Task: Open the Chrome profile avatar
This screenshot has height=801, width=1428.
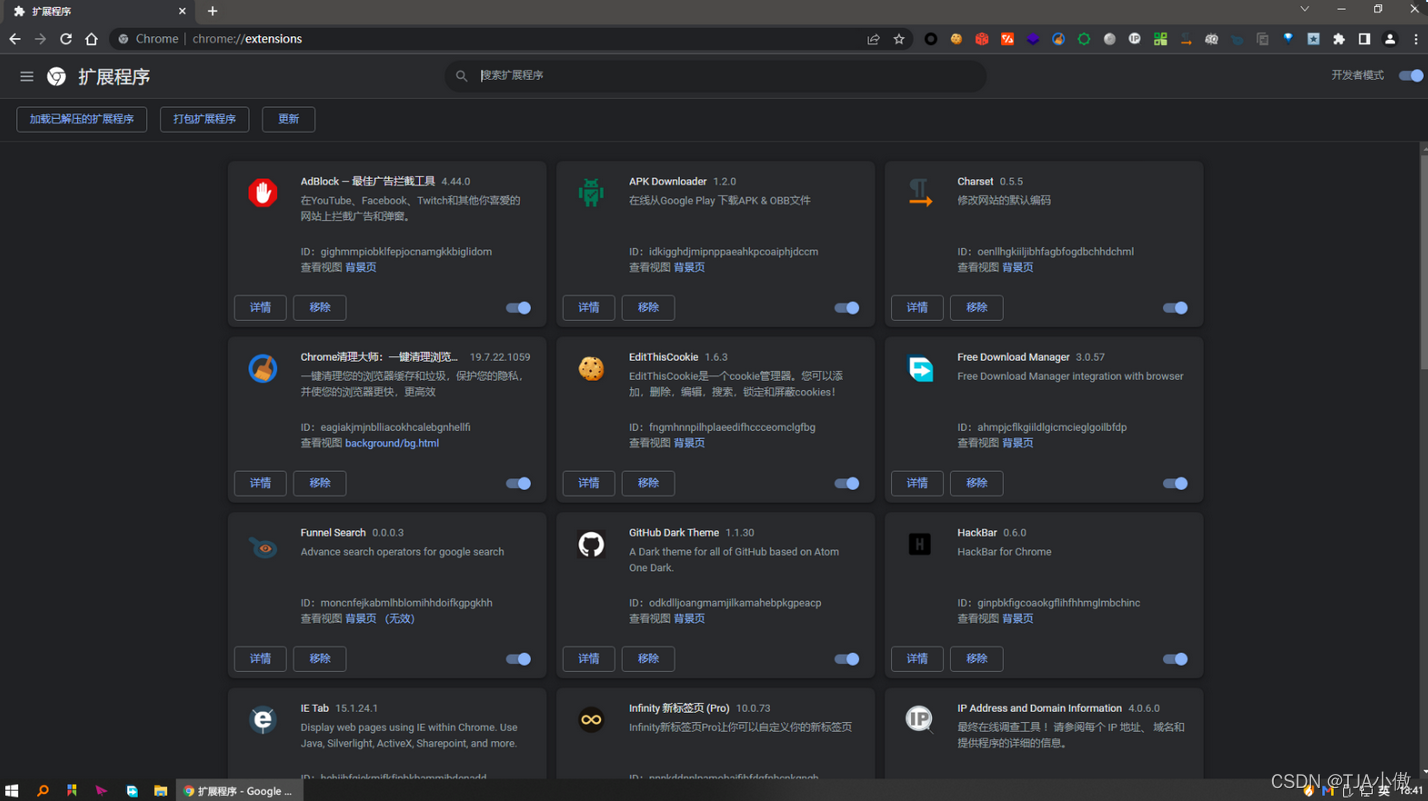Action: [1390, 39]
